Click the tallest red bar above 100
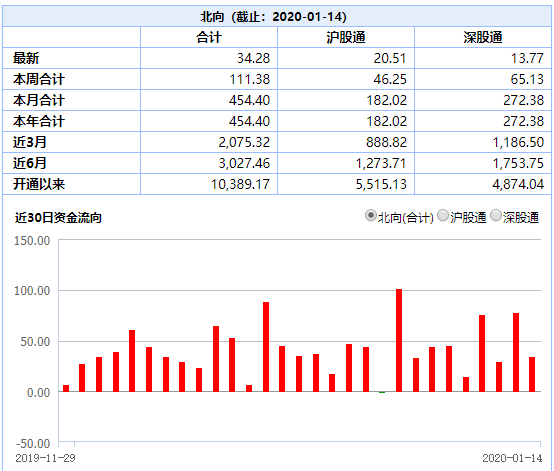Screen dimensions: 554x471 [x=399, y=340]
